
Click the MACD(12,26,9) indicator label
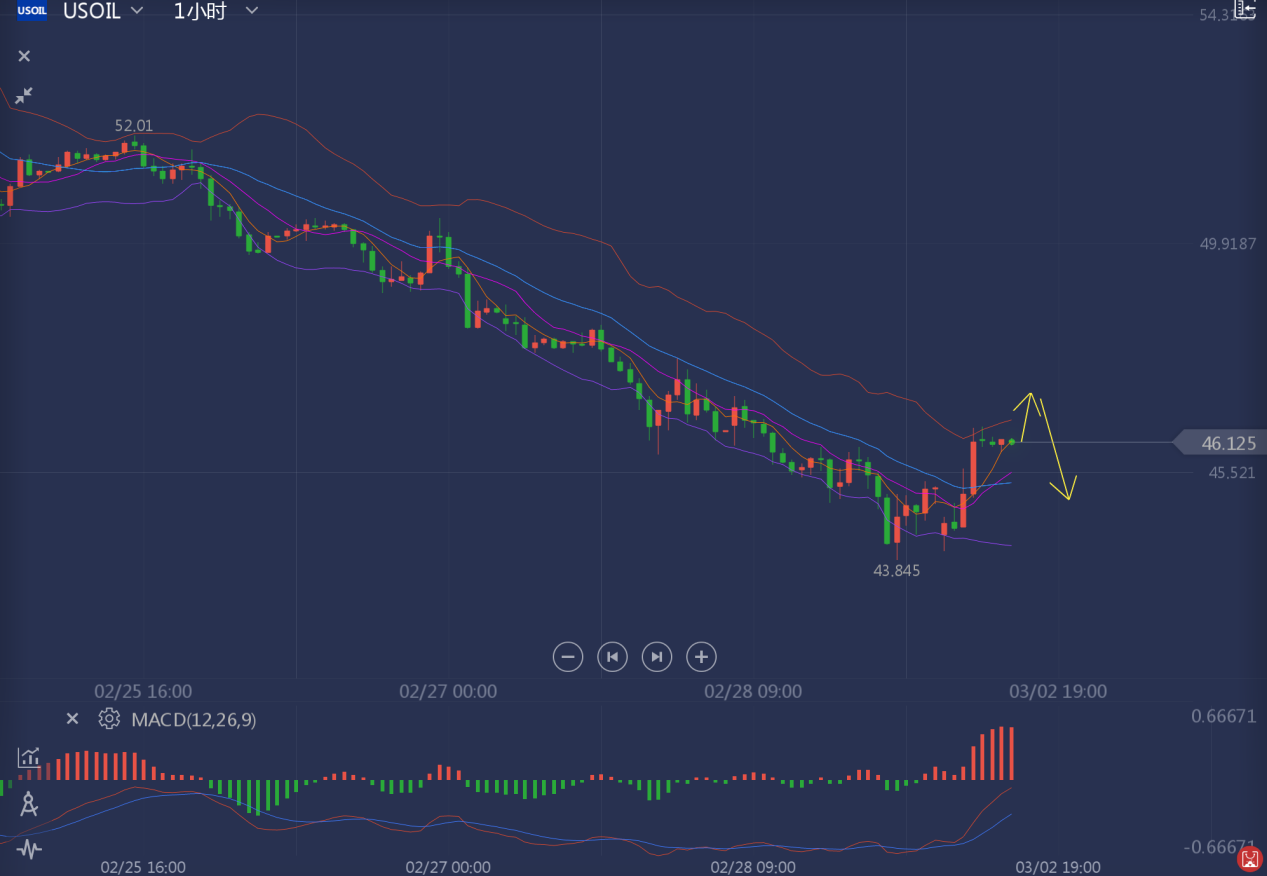pyautogui.click(x=194, y=719)
